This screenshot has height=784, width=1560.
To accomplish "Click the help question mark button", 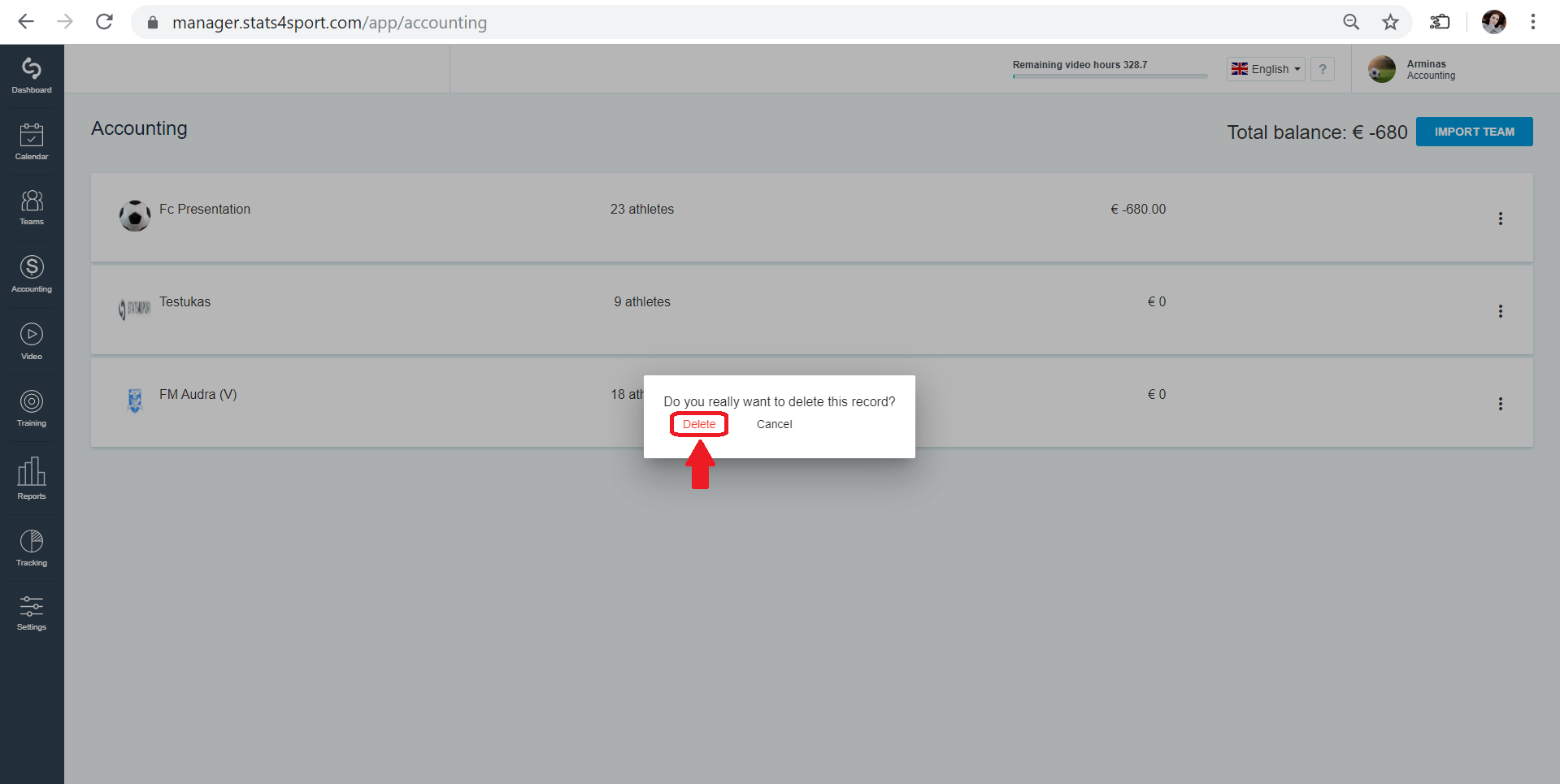I will coord(1323,69).
